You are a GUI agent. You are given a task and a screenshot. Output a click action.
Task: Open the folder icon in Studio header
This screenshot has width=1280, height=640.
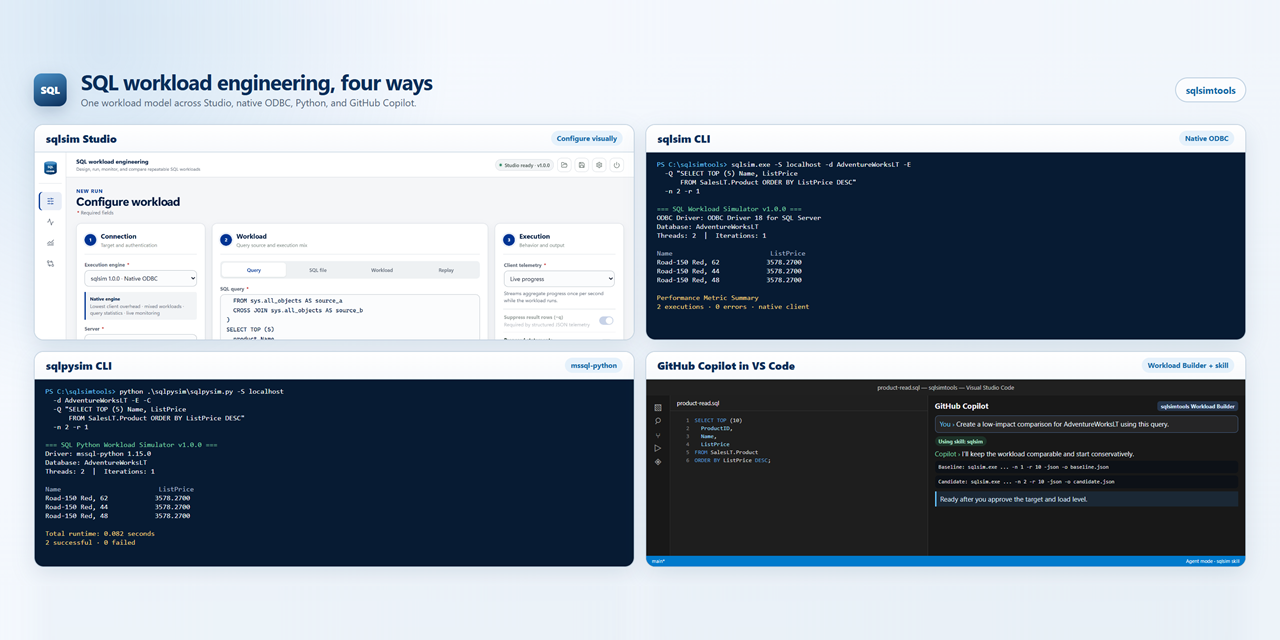pyautogui.click(x=564, y=165)
